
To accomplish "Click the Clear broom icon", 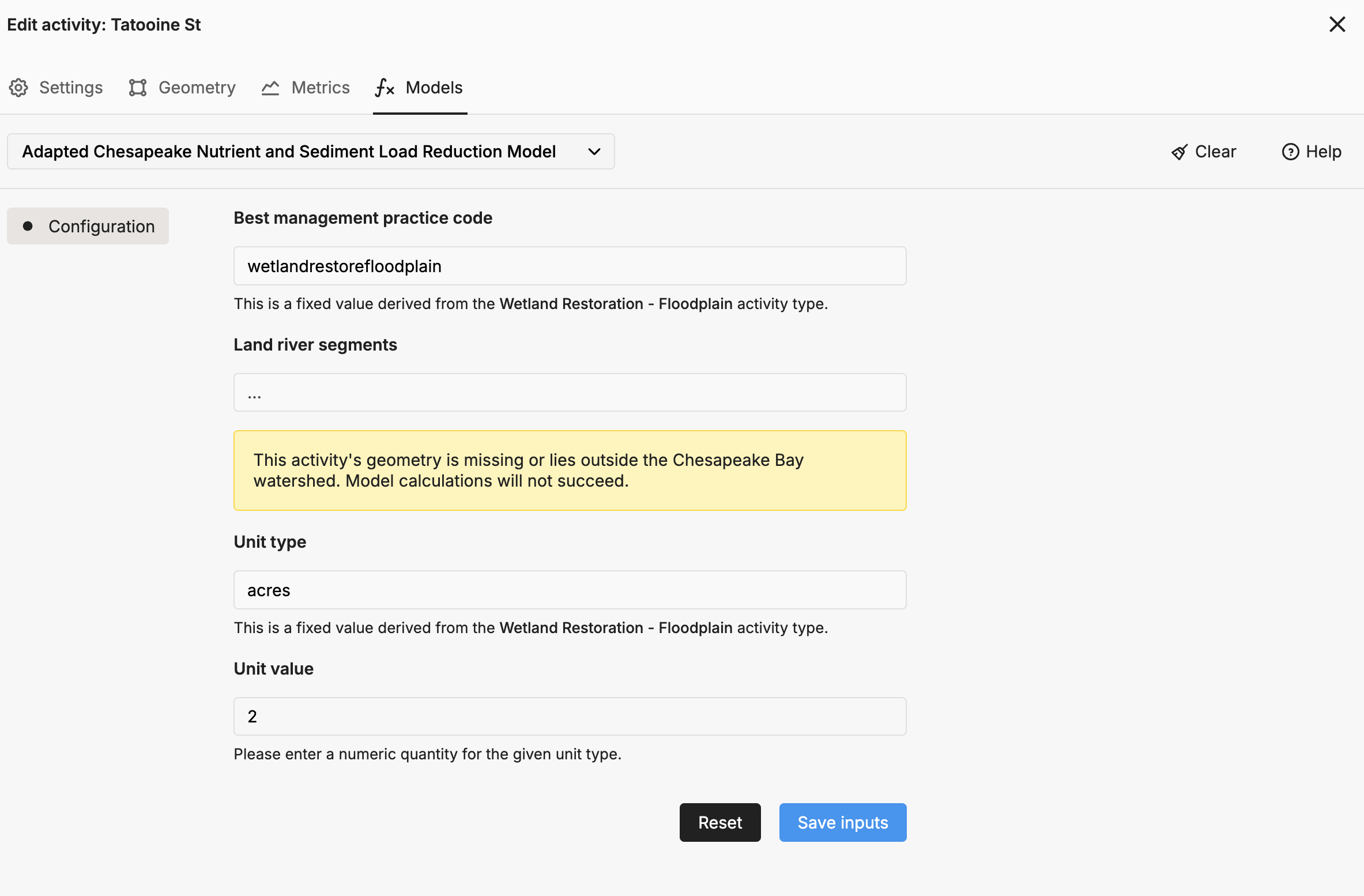I will click(1180, 152).
